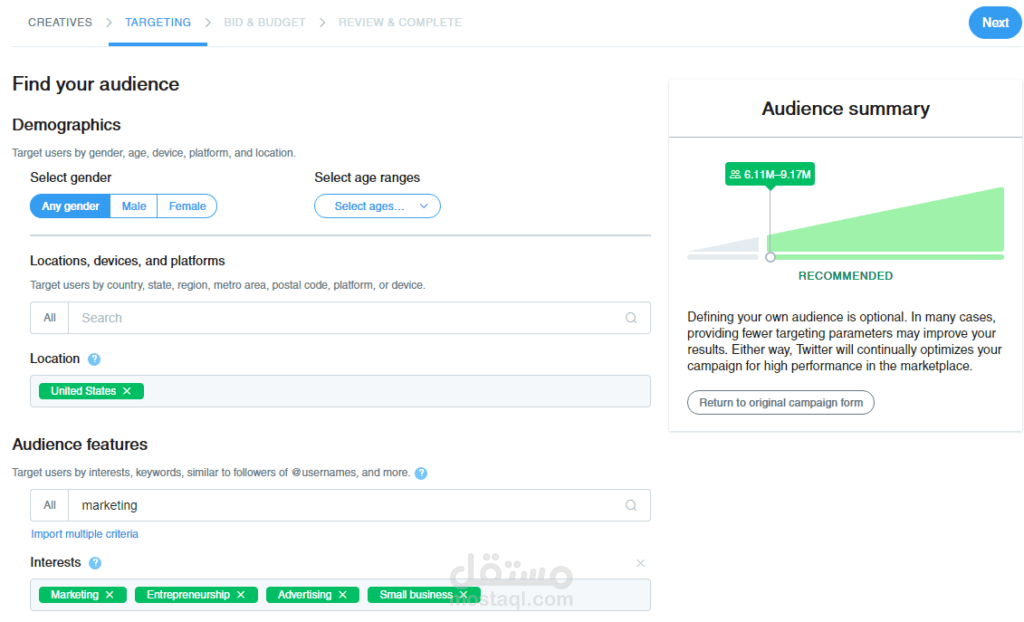Screen dimensions: 1024x622
Task: Click the audience size slider handle
Action: click(x=770, y=256)
